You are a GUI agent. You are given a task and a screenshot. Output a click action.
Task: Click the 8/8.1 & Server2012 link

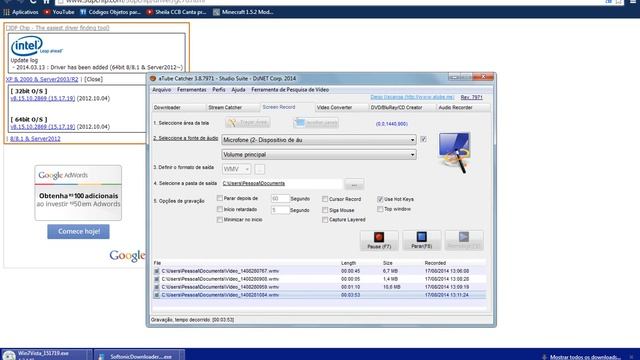pos(35,139)
